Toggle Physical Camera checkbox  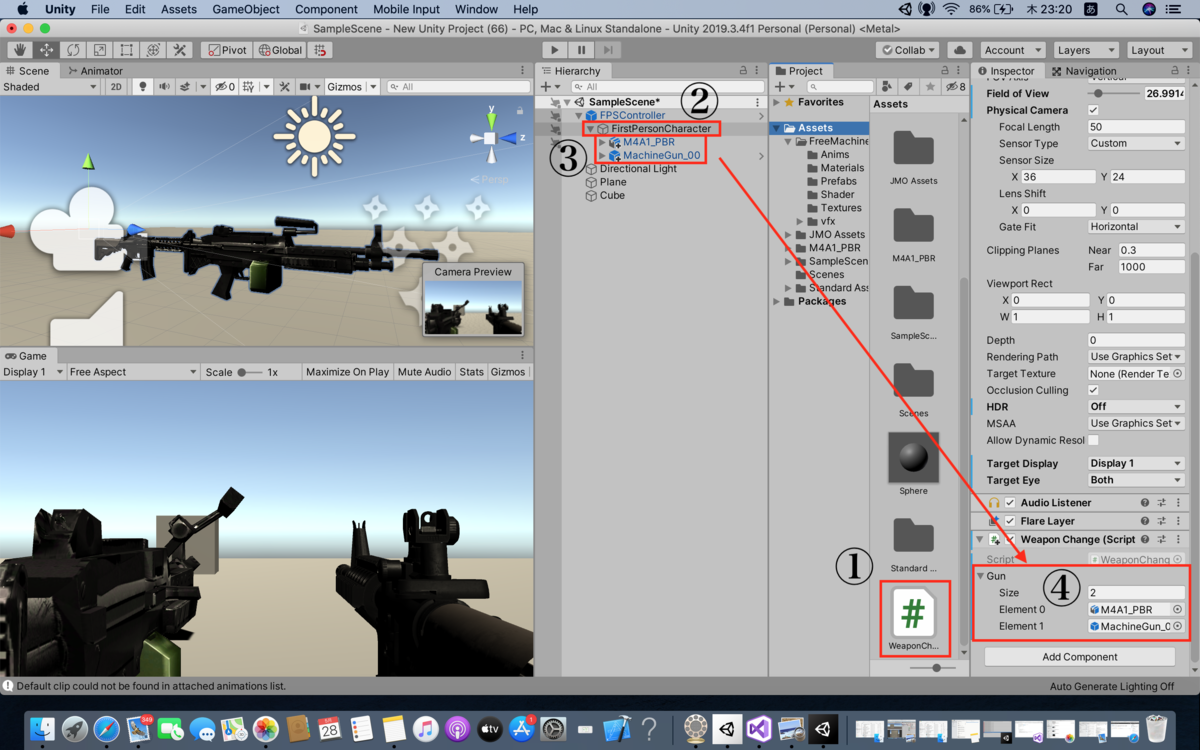[x=1093, y=110]
